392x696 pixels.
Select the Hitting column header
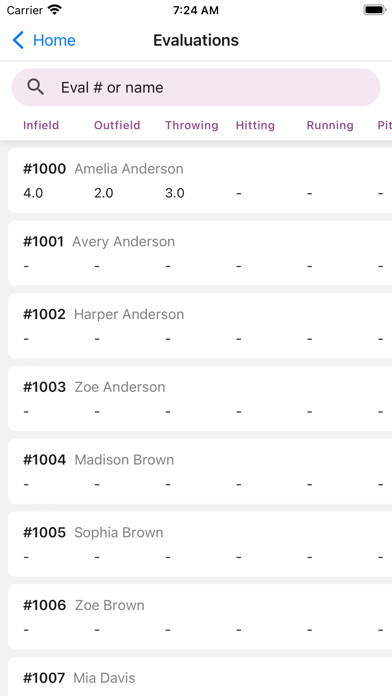pos(255,125)
